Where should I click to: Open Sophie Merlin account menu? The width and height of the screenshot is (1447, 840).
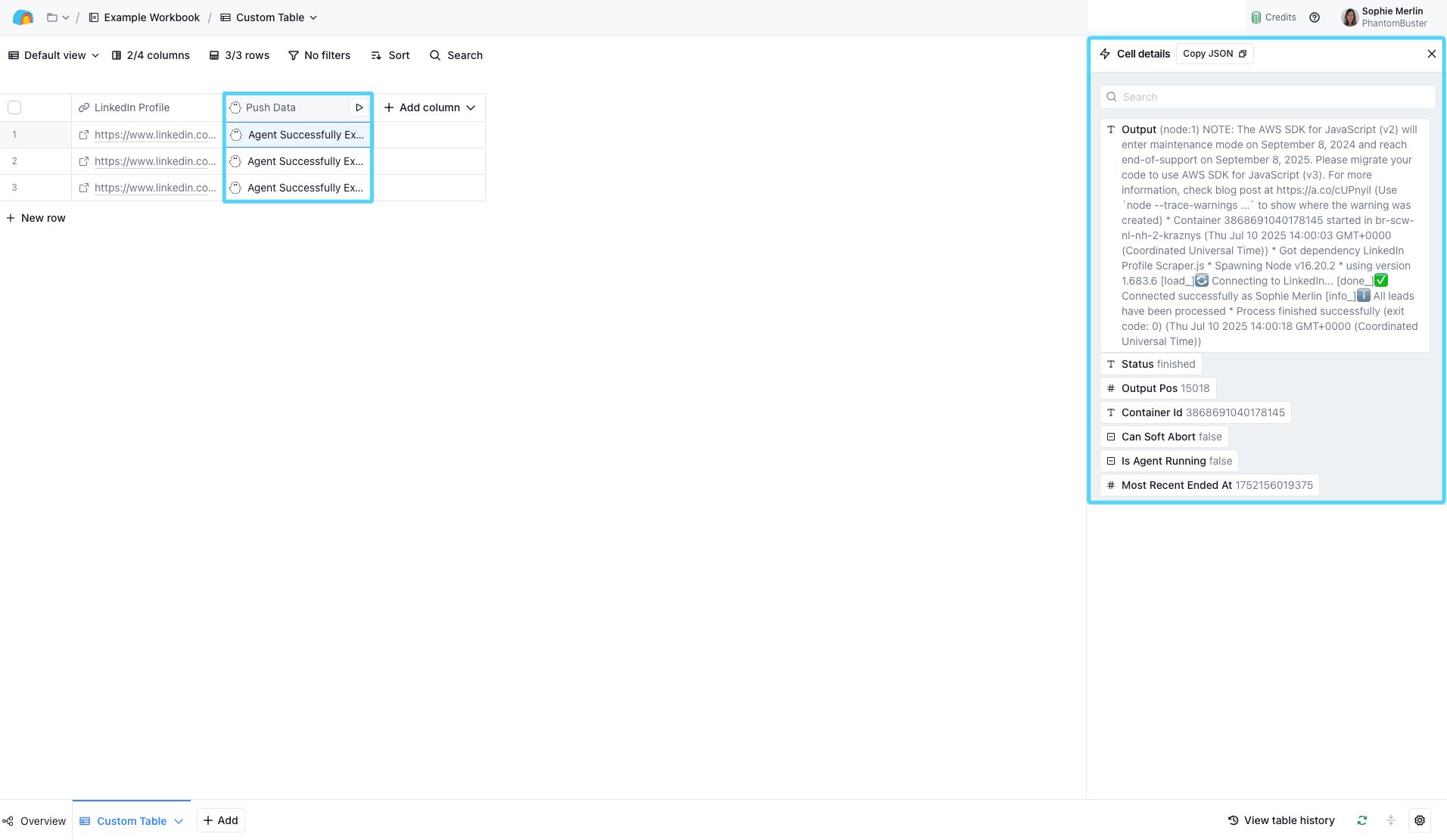[x=1384, y=17]
